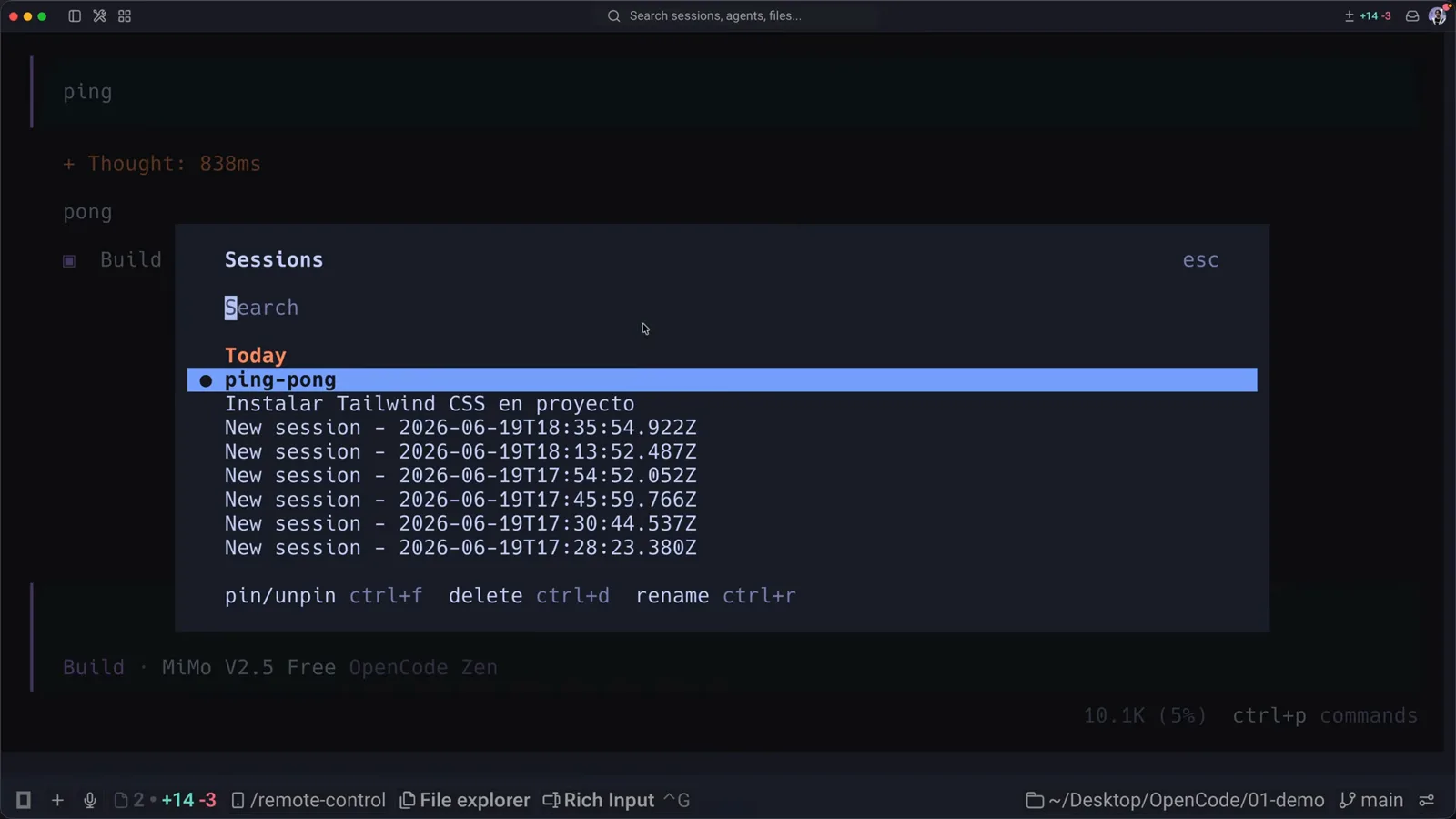This screenshot has height=819, width=1456.
Task: Open New session 2026-06-19T17:45:59.766Z
Action: [722, 500]
